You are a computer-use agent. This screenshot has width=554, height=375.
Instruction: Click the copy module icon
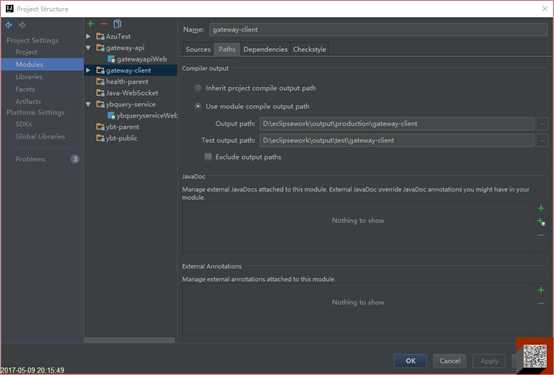(117, 24)
